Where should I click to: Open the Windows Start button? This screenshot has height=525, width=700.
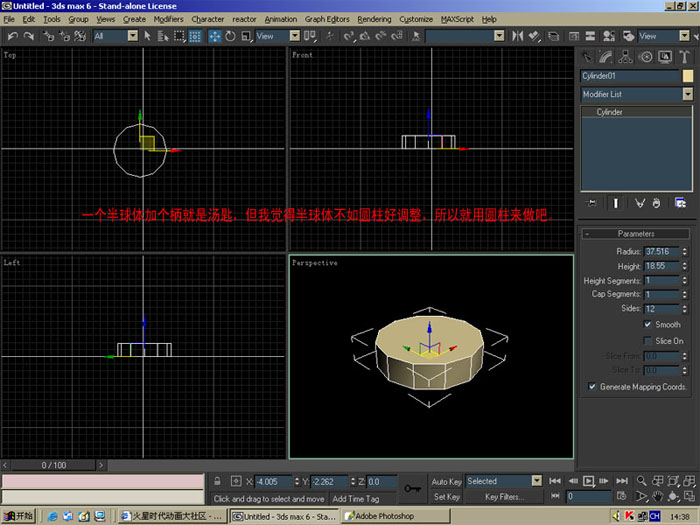[x=18, y=516]
